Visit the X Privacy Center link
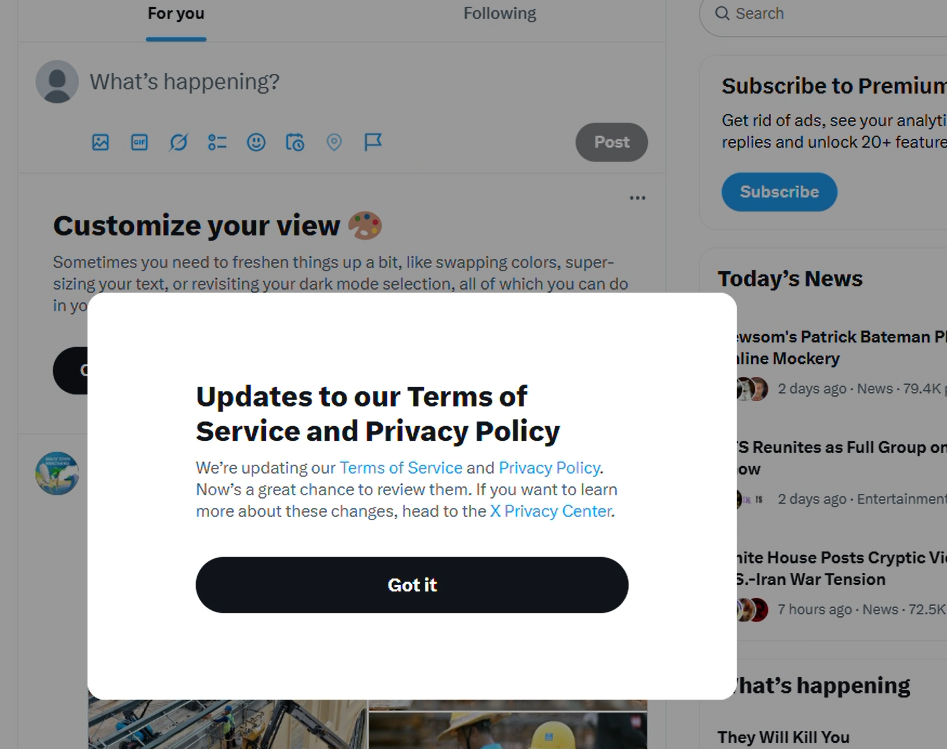947x749 pixels. click(550, 511)
